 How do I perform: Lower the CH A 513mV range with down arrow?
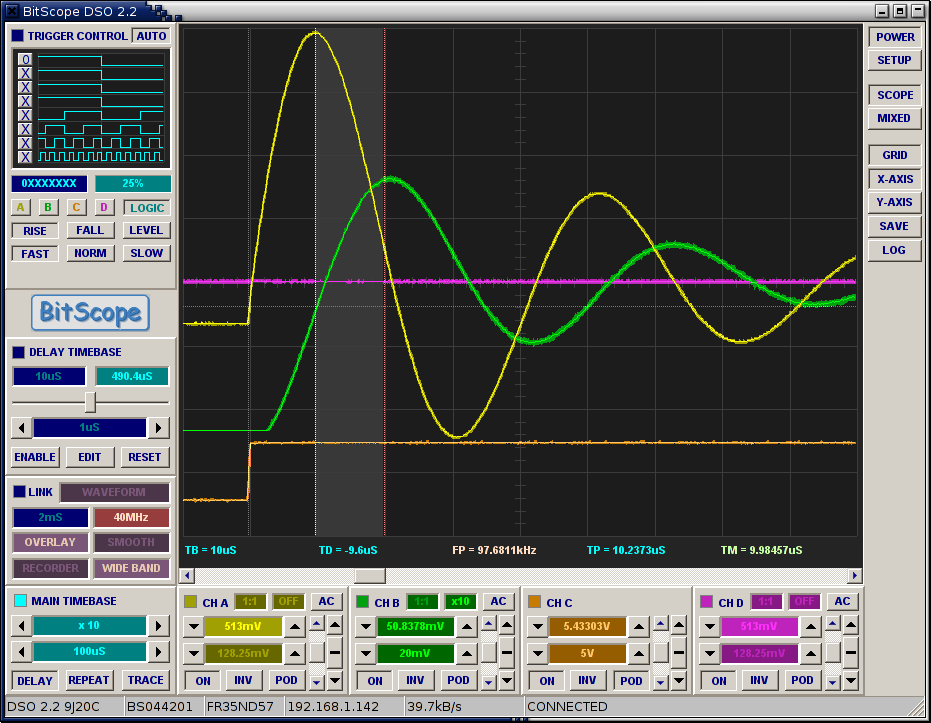(x=194, y=626)
